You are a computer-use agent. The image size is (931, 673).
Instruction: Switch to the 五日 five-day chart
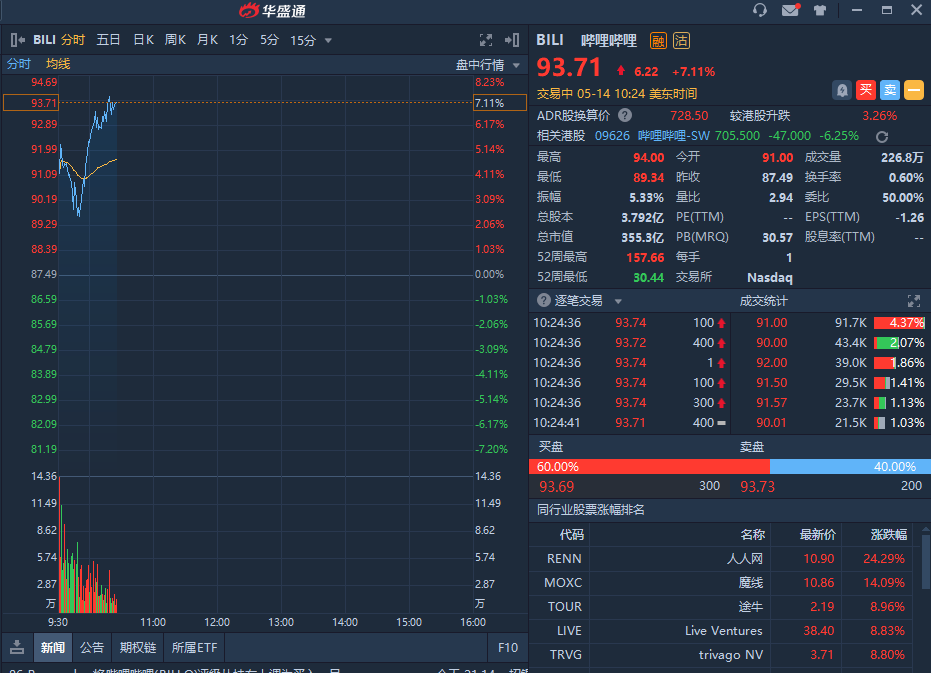tap(108, 40)
